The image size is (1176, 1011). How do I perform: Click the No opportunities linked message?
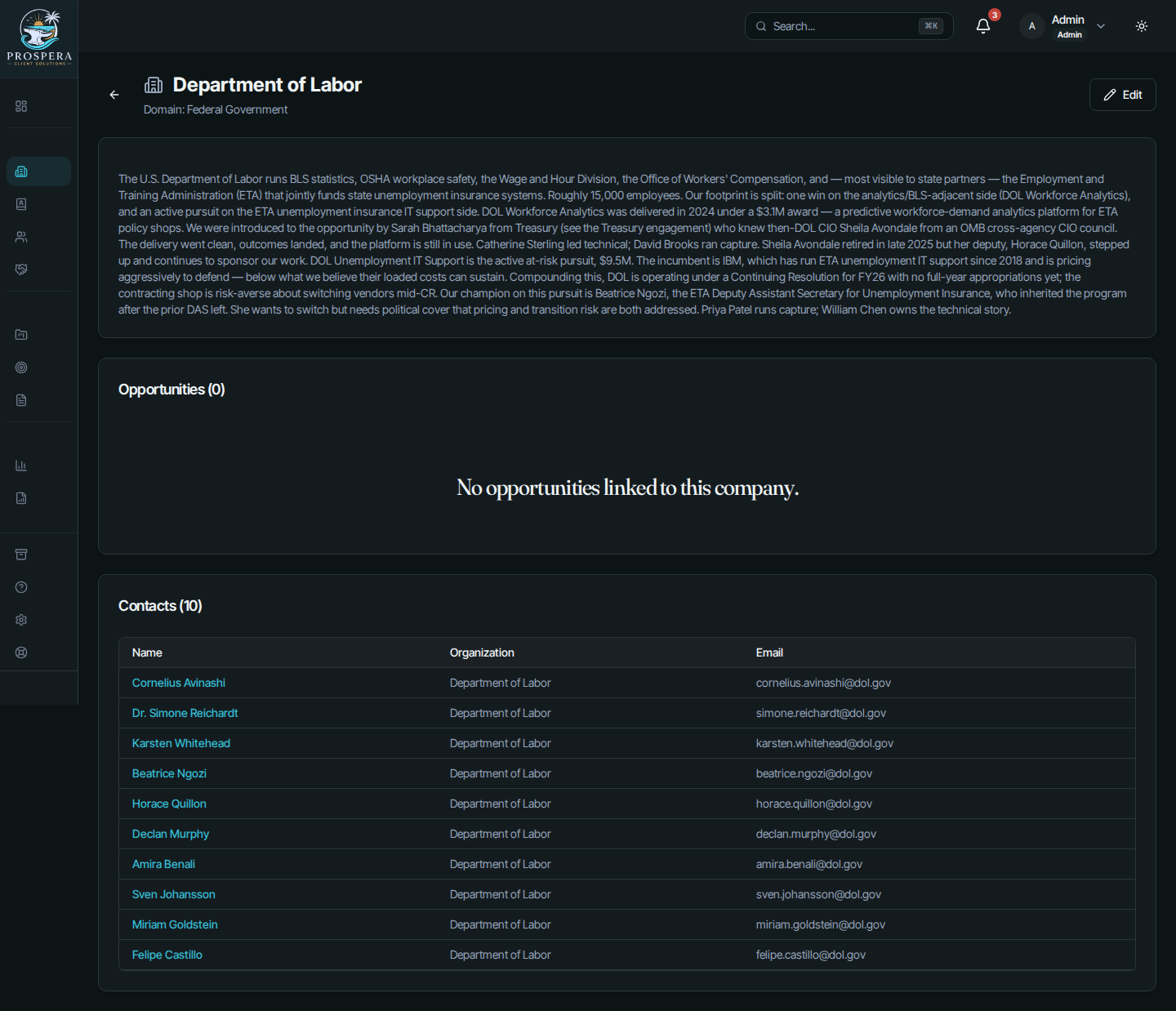tap(627, 488)
